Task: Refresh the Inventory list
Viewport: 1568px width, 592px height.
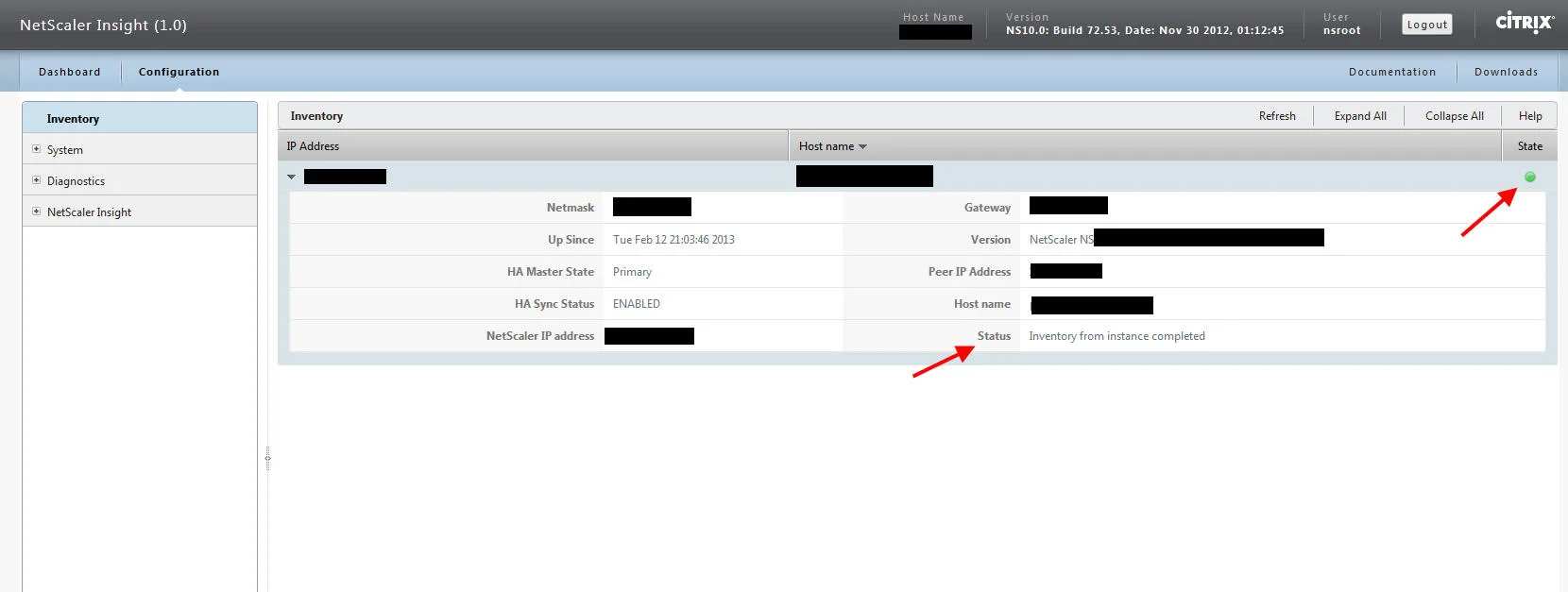Action: 1277,116
